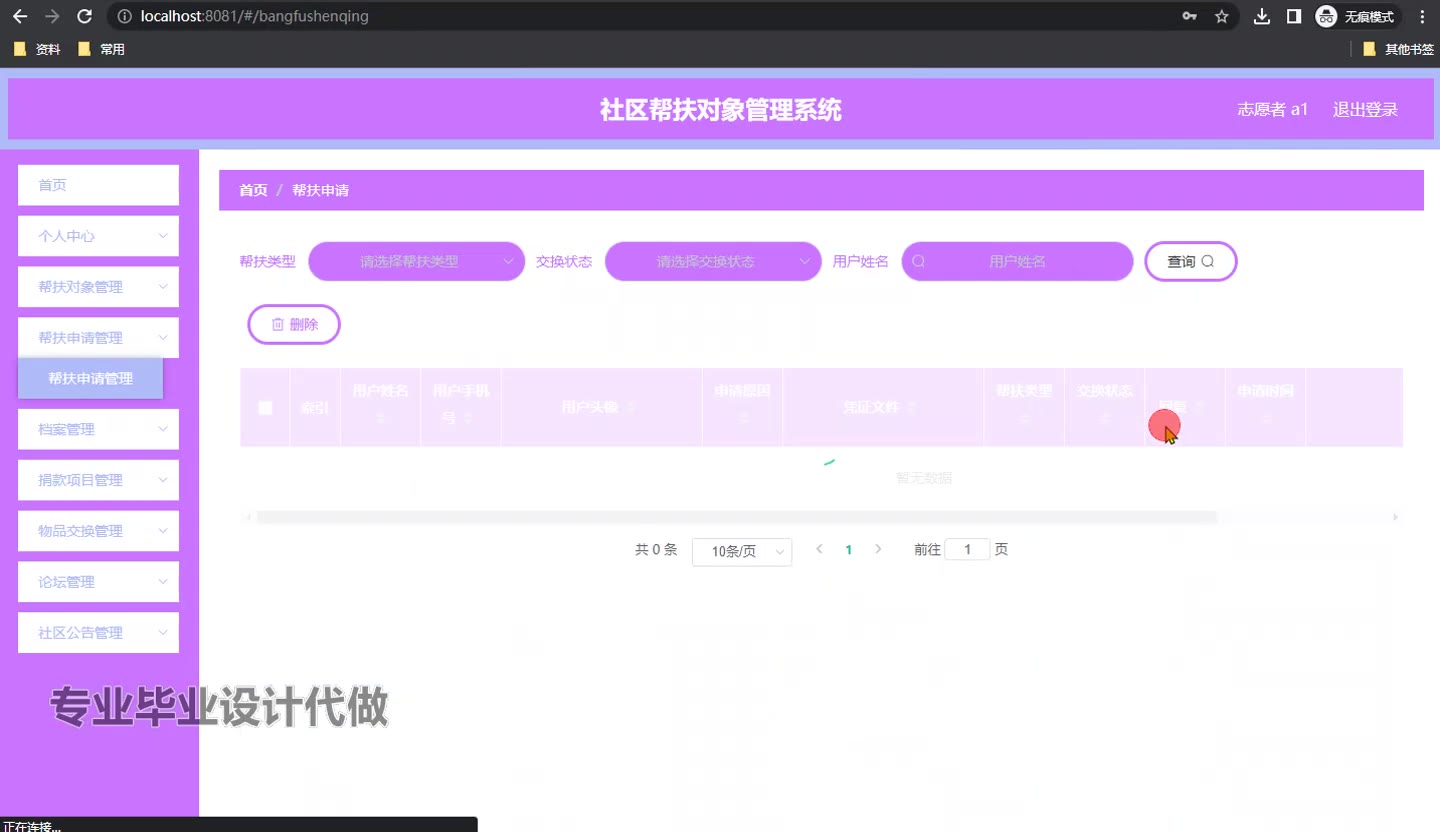Go to next page arrow in pagination
1440x832 pixels.
[x=878, y=549]
